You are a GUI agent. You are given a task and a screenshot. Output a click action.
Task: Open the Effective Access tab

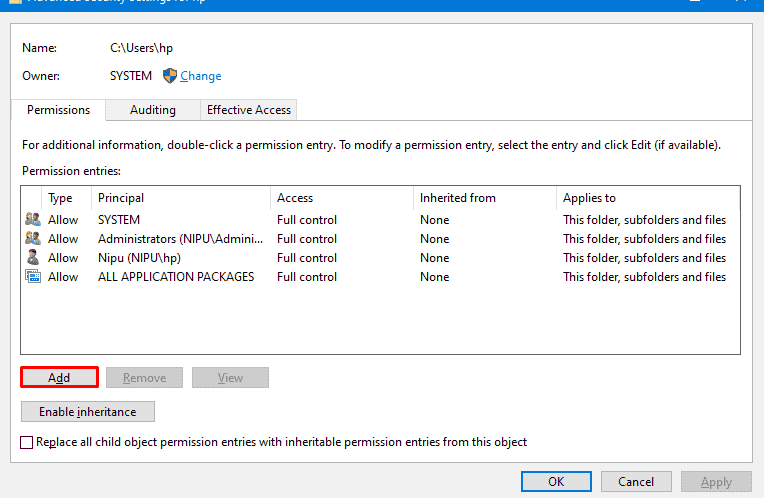pos(249,110)
